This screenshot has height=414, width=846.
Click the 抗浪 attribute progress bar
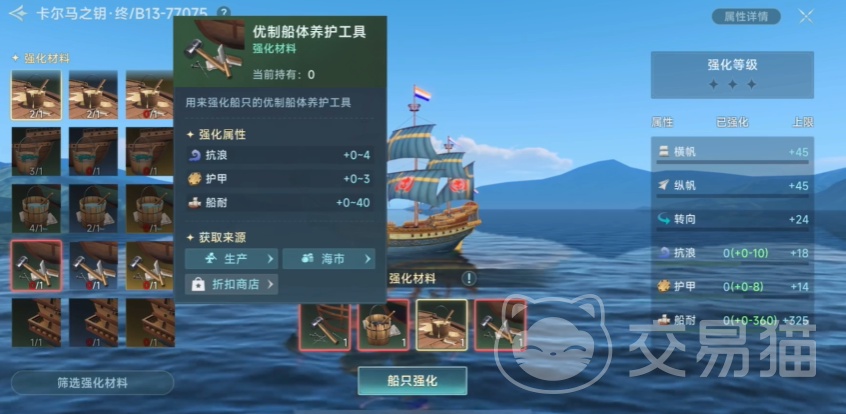coord(732,263)
